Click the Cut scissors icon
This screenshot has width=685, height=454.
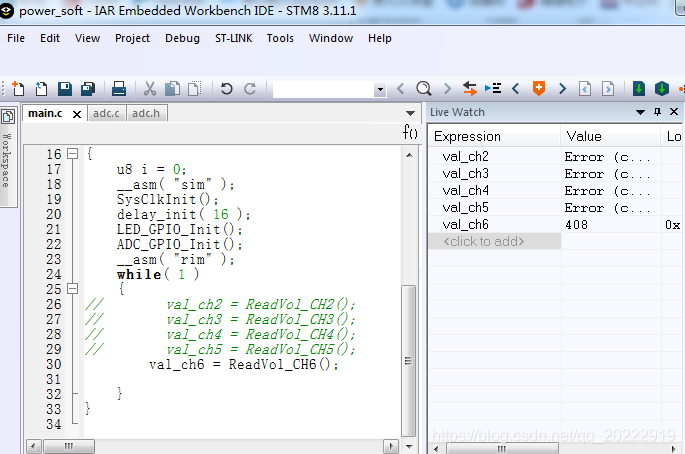click(150, 89)
